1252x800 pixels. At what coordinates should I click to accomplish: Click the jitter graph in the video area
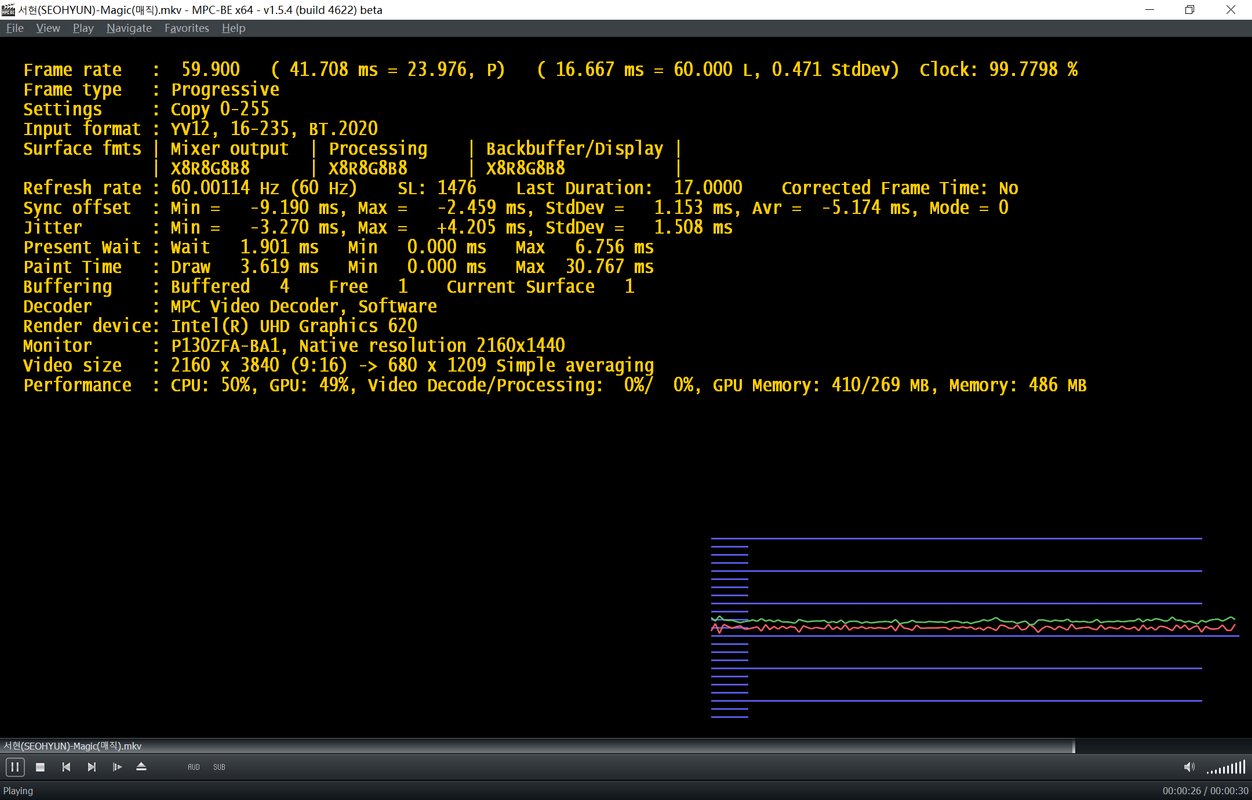[x=975, y=627]
